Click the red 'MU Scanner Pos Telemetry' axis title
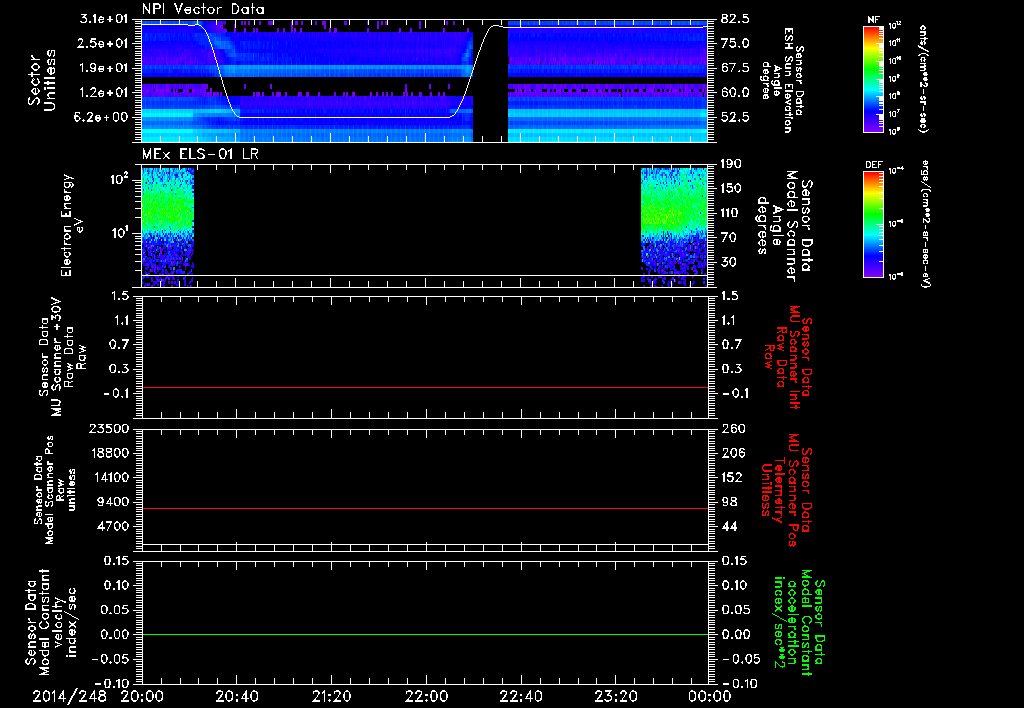This screenshot has height=708, width=1024. [788, 490]
